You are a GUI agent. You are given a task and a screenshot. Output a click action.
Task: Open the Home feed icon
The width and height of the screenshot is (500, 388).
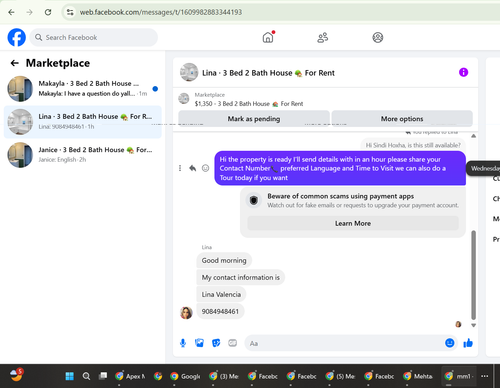[x=268, y=37]
